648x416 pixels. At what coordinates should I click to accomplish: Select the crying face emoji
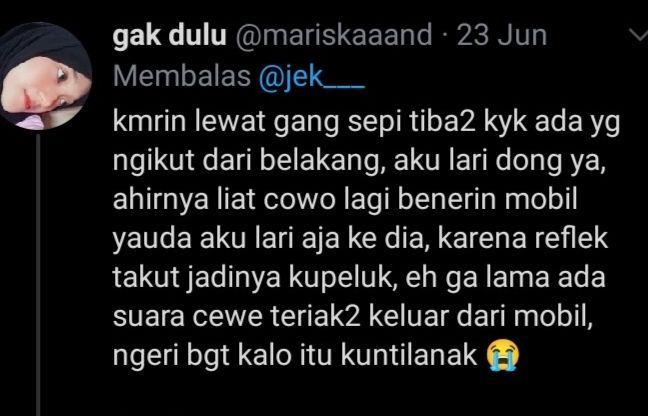(503, 355)
